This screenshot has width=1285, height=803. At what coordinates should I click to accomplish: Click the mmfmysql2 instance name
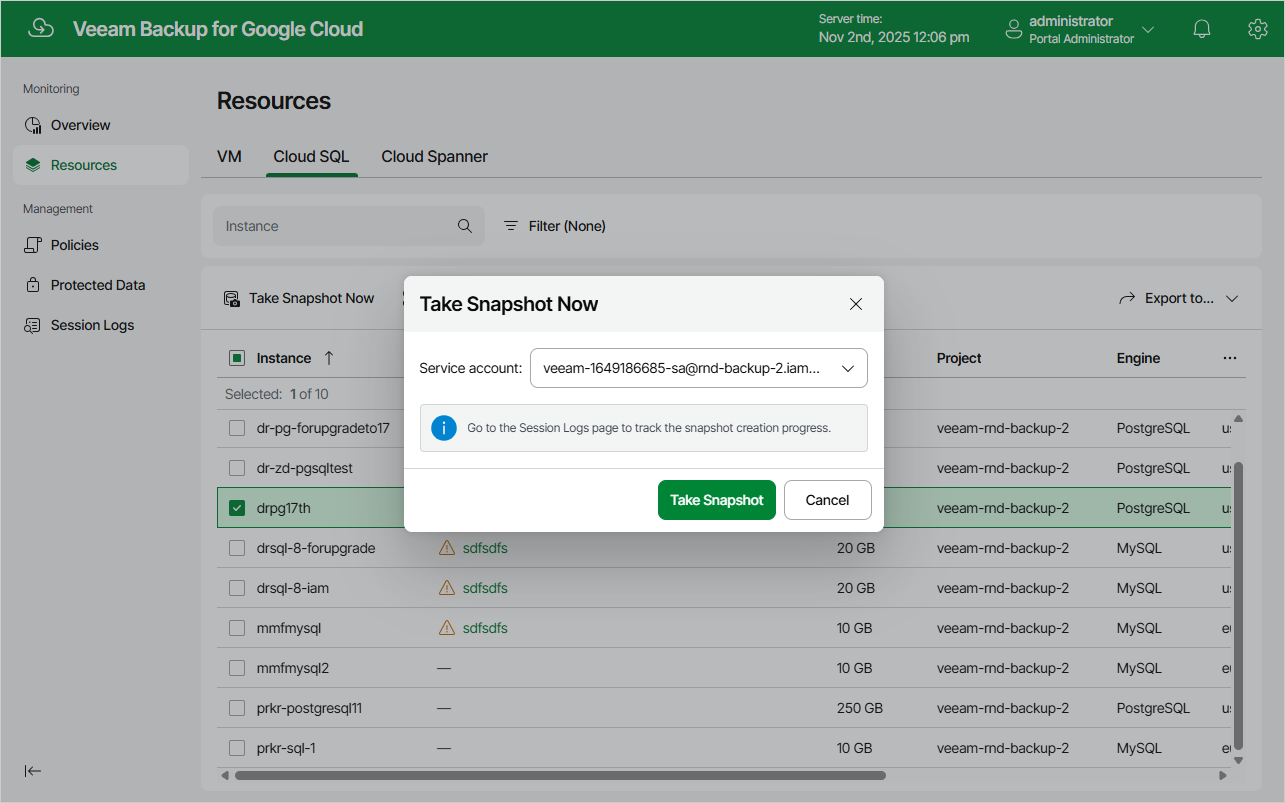tap(293, 668)
